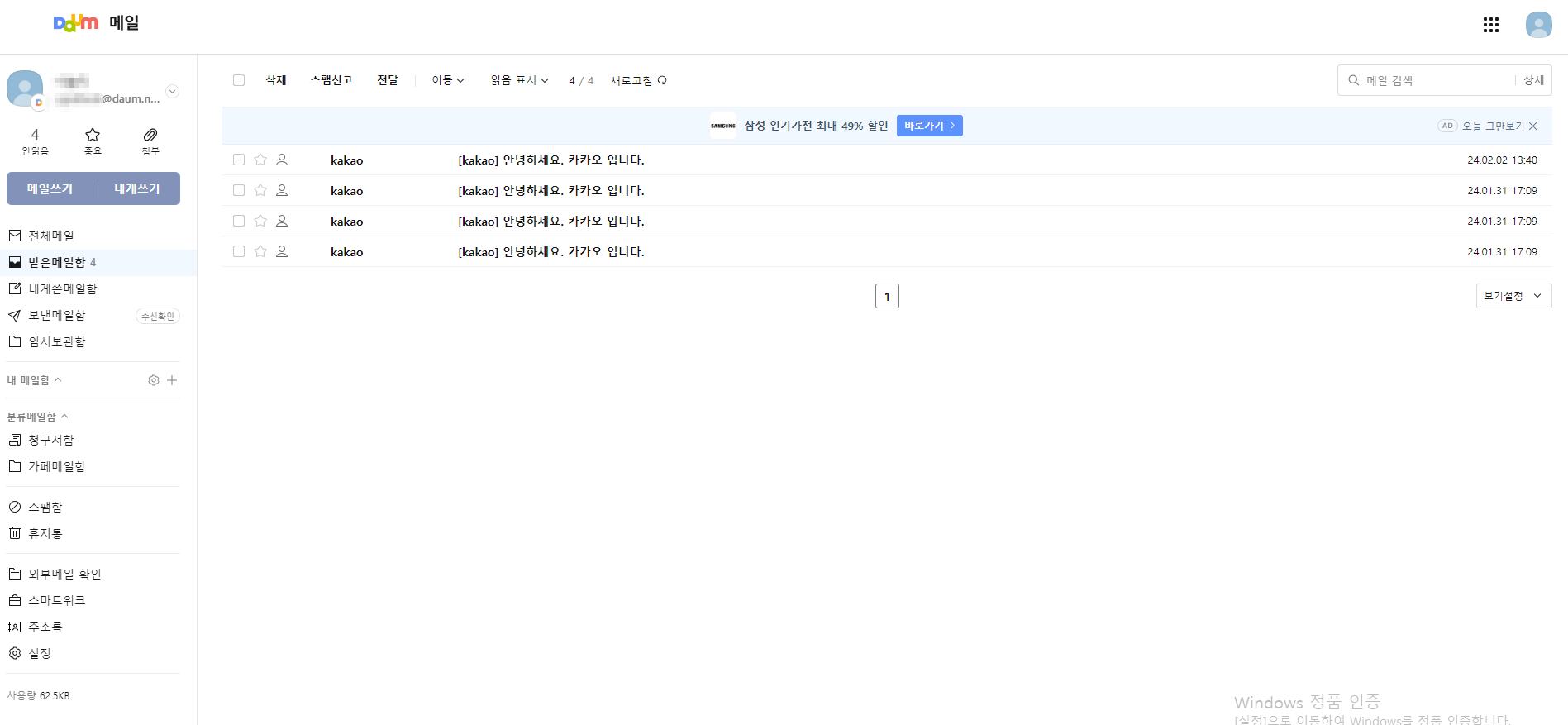Open mailbox settings gear next to 내 메일함

click(x=154, y=380)
